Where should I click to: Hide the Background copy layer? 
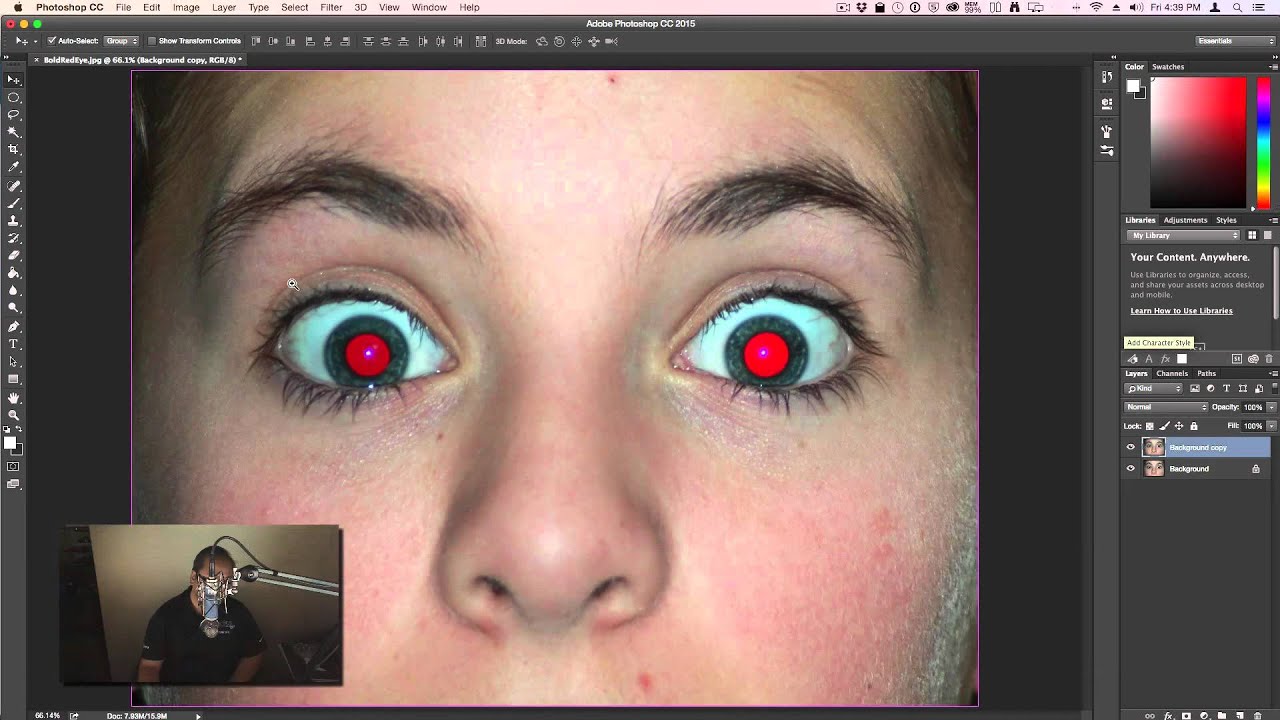1131,447
